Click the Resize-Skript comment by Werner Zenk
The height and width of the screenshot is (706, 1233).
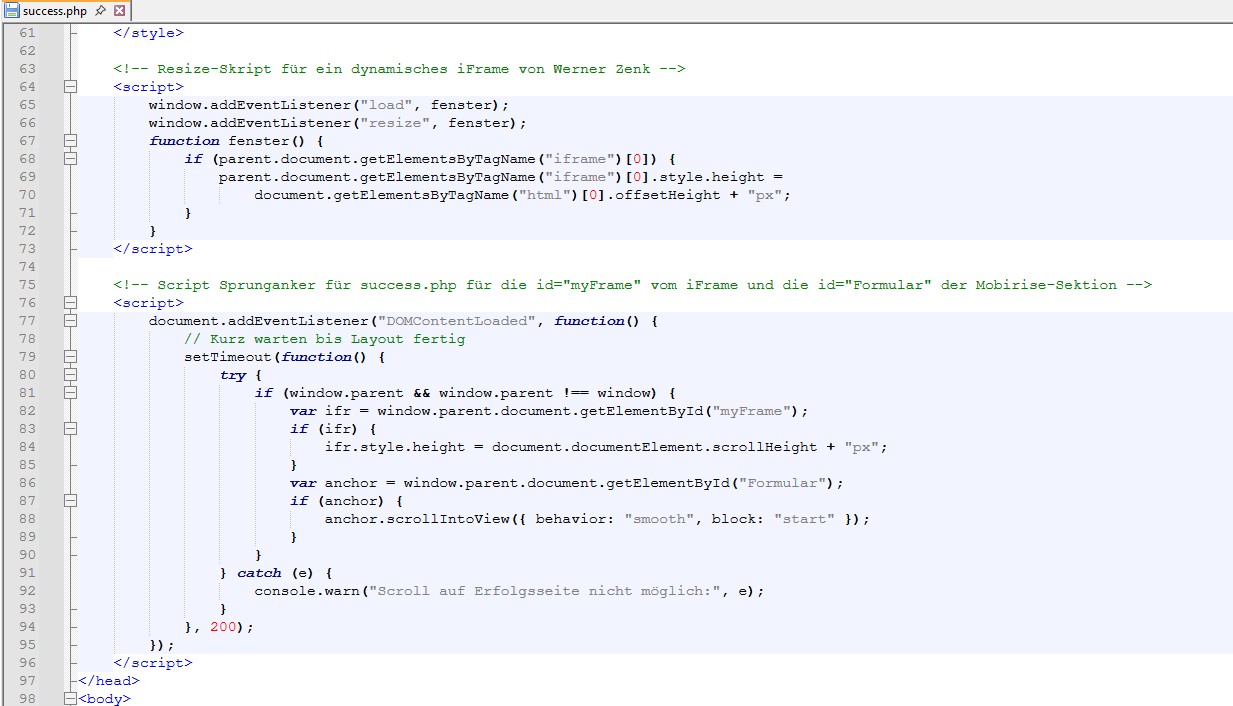coord(399,69)
